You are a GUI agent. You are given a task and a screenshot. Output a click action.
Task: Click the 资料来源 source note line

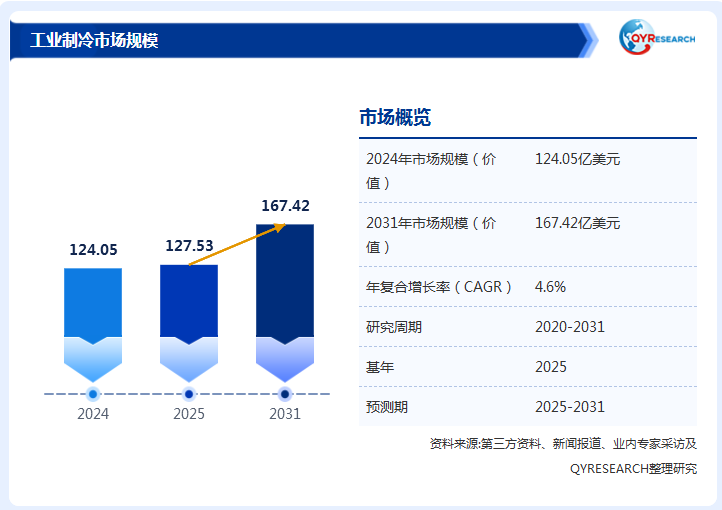click(563, 444)
